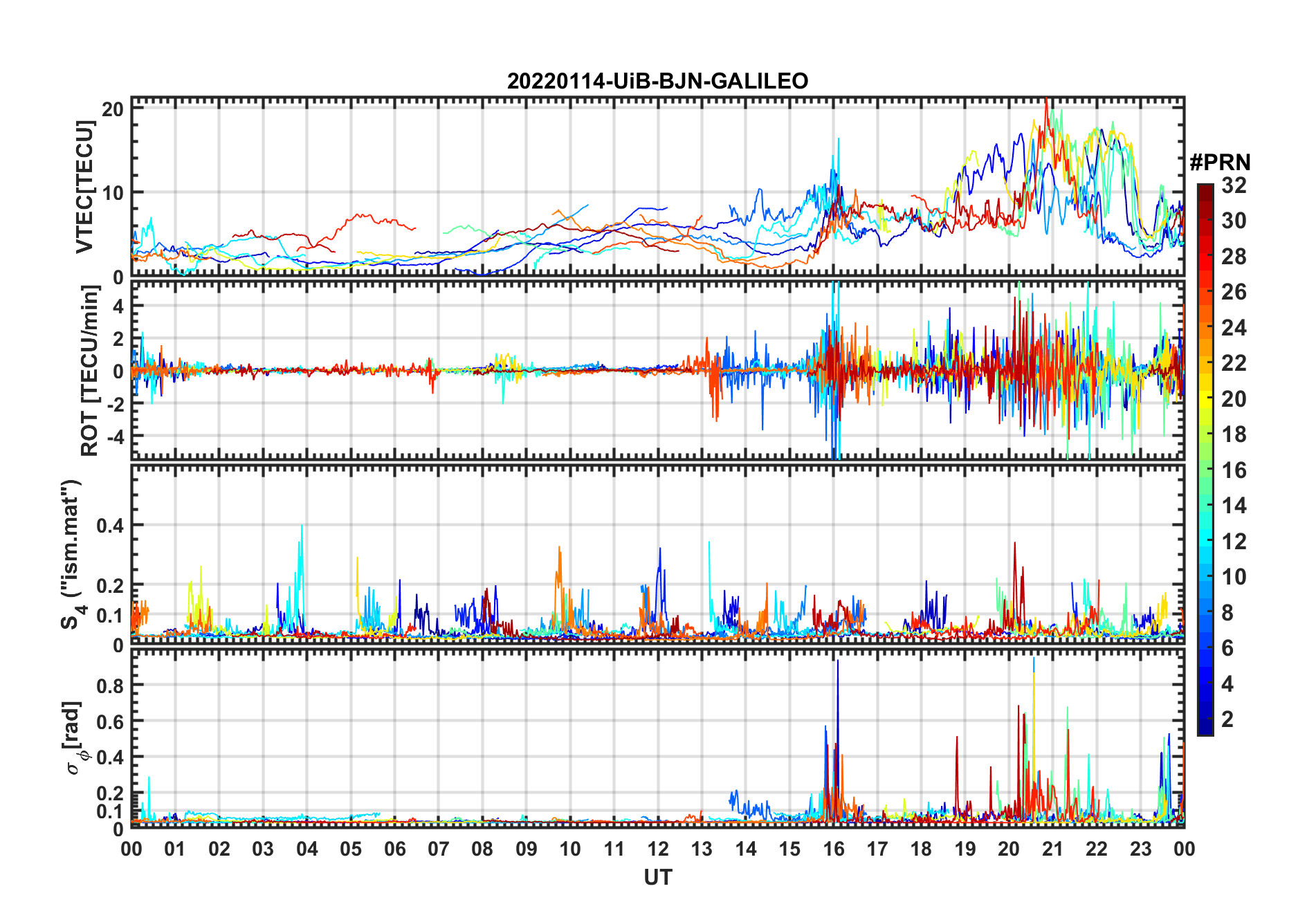Click the plot title 20220114-UiB-BJN-GALILEO
Image resolution: width=1316 pixels, height=920 pixels.
pyautogui.click(x=657, y=81)
